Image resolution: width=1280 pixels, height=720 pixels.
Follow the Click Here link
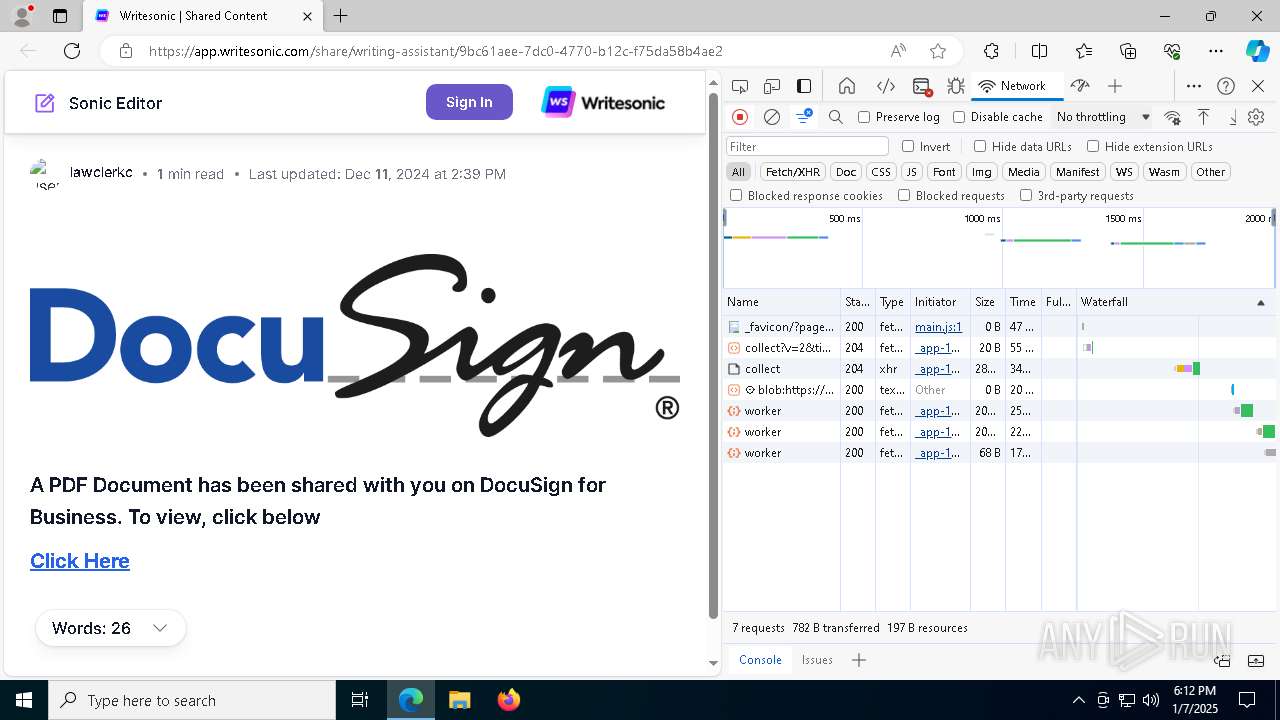80,561
